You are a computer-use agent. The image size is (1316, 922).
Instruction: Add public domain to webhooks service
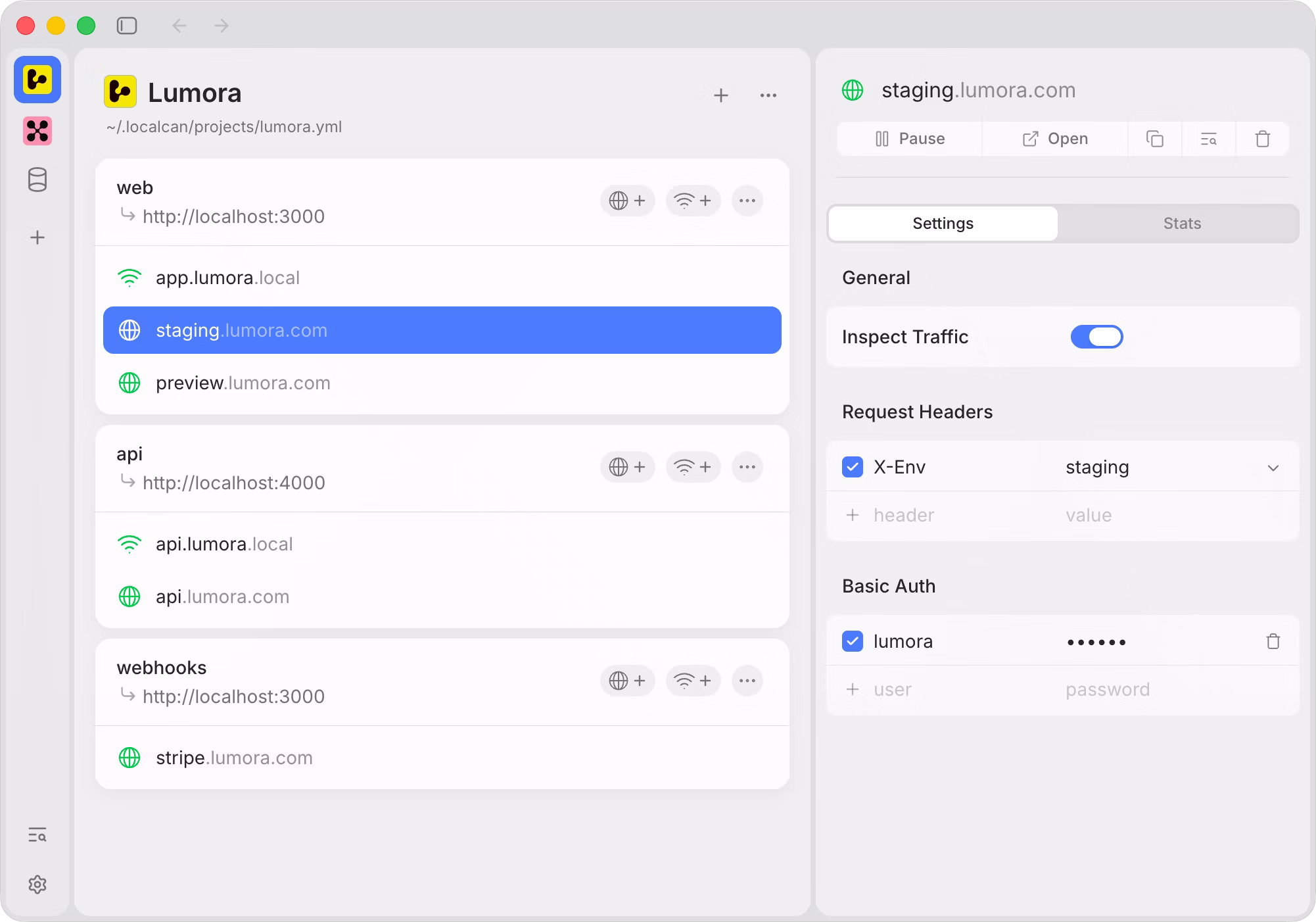(627, 681)
